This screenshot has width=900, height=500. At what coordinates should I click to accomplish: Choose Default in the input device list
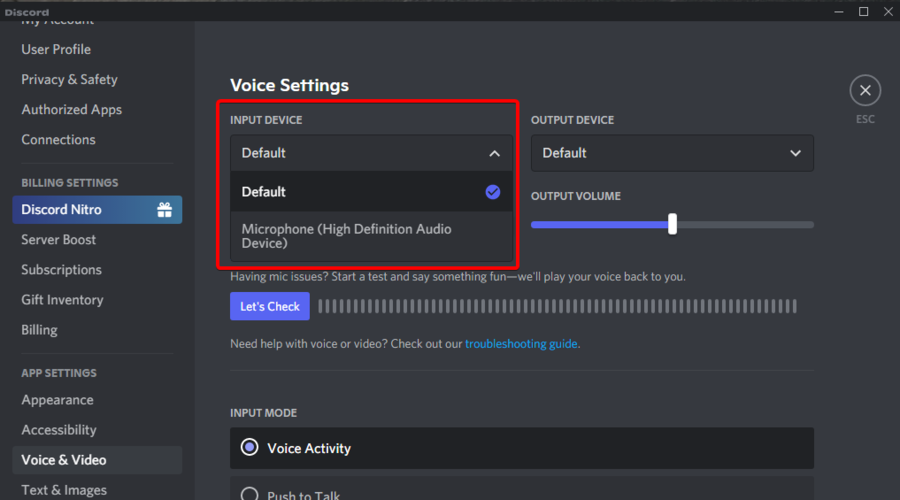[371, 192]
